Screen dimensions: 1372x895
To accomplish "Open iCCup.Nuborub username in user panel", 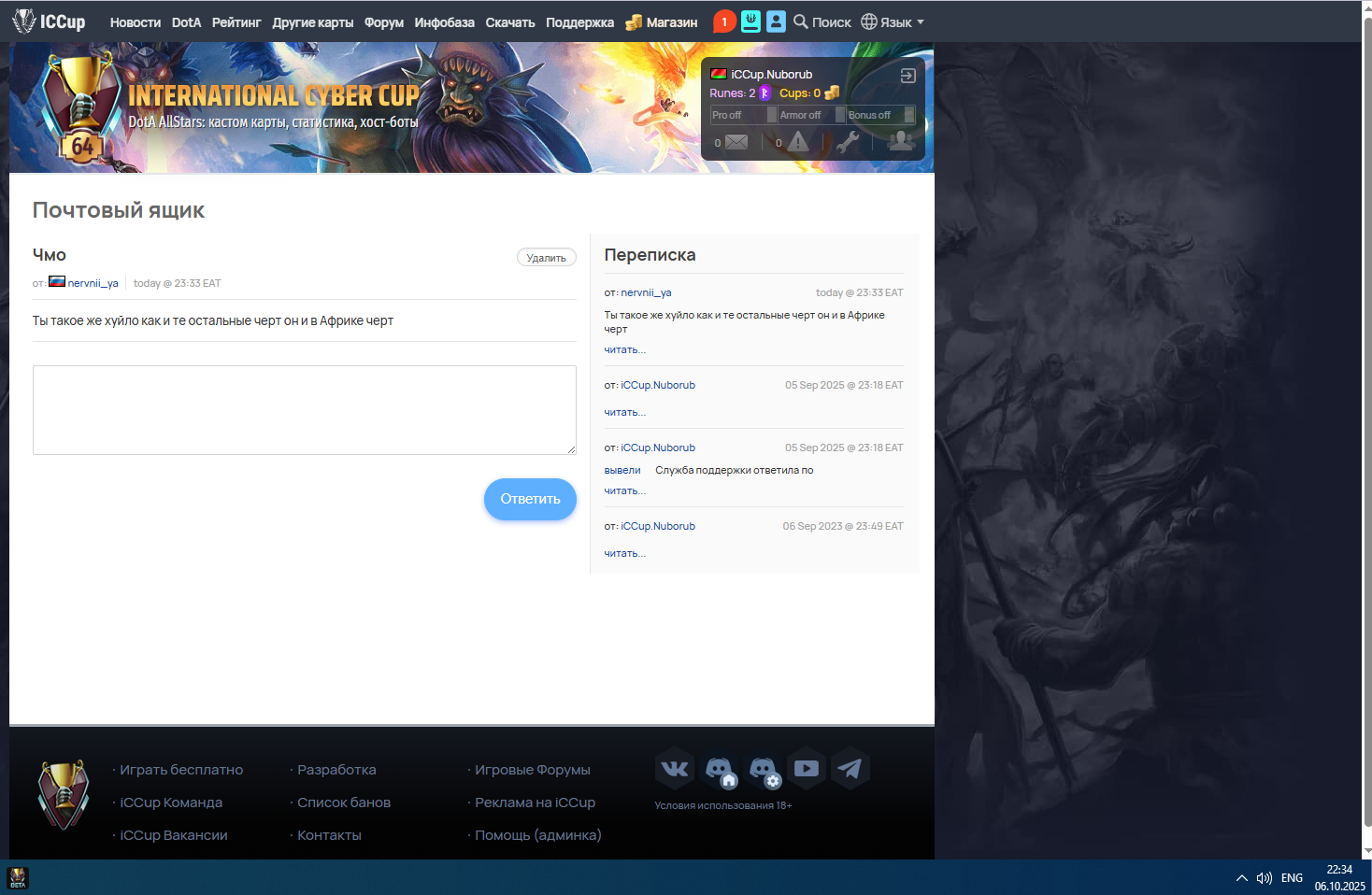I will [771, 75].
